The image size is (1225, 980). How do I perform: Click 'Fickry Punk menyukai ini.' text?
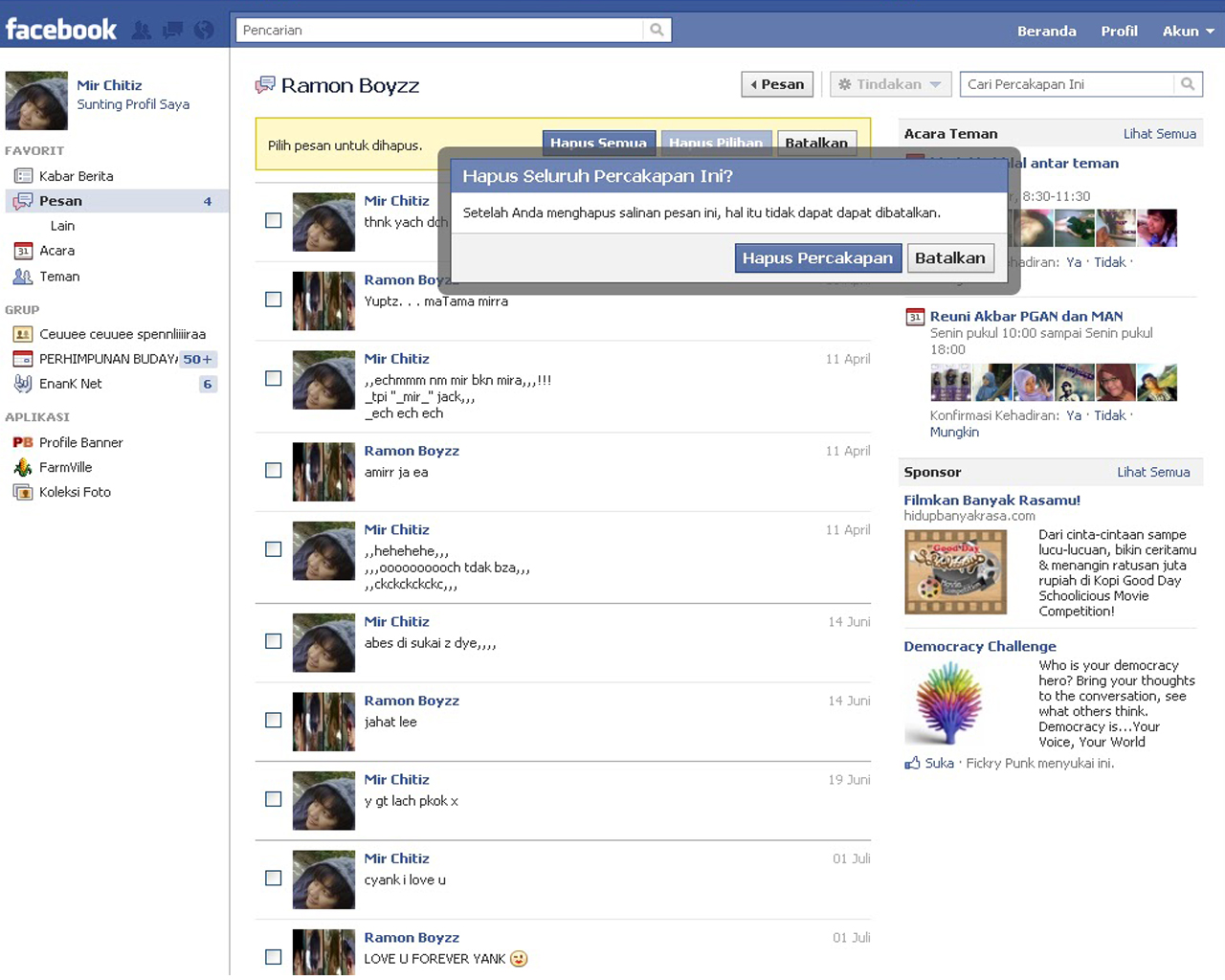click(x=1040, y=763)
